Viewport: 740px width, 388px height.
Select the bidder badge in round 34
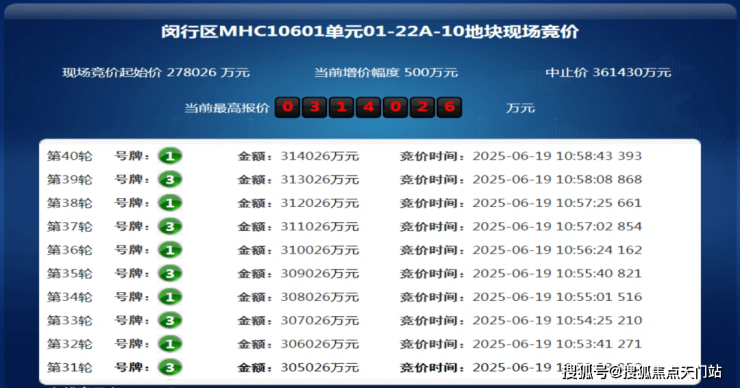[x=170, y=297]
